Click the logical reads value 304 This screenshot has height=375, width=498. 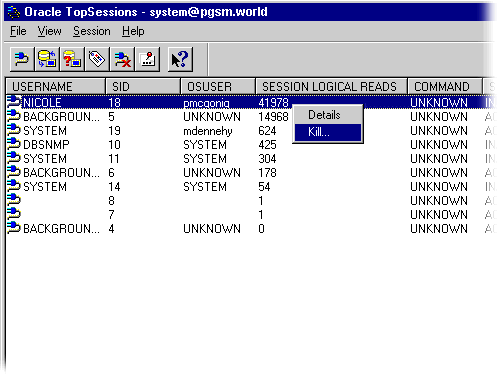pyautogui.click(x=267, y=159)
